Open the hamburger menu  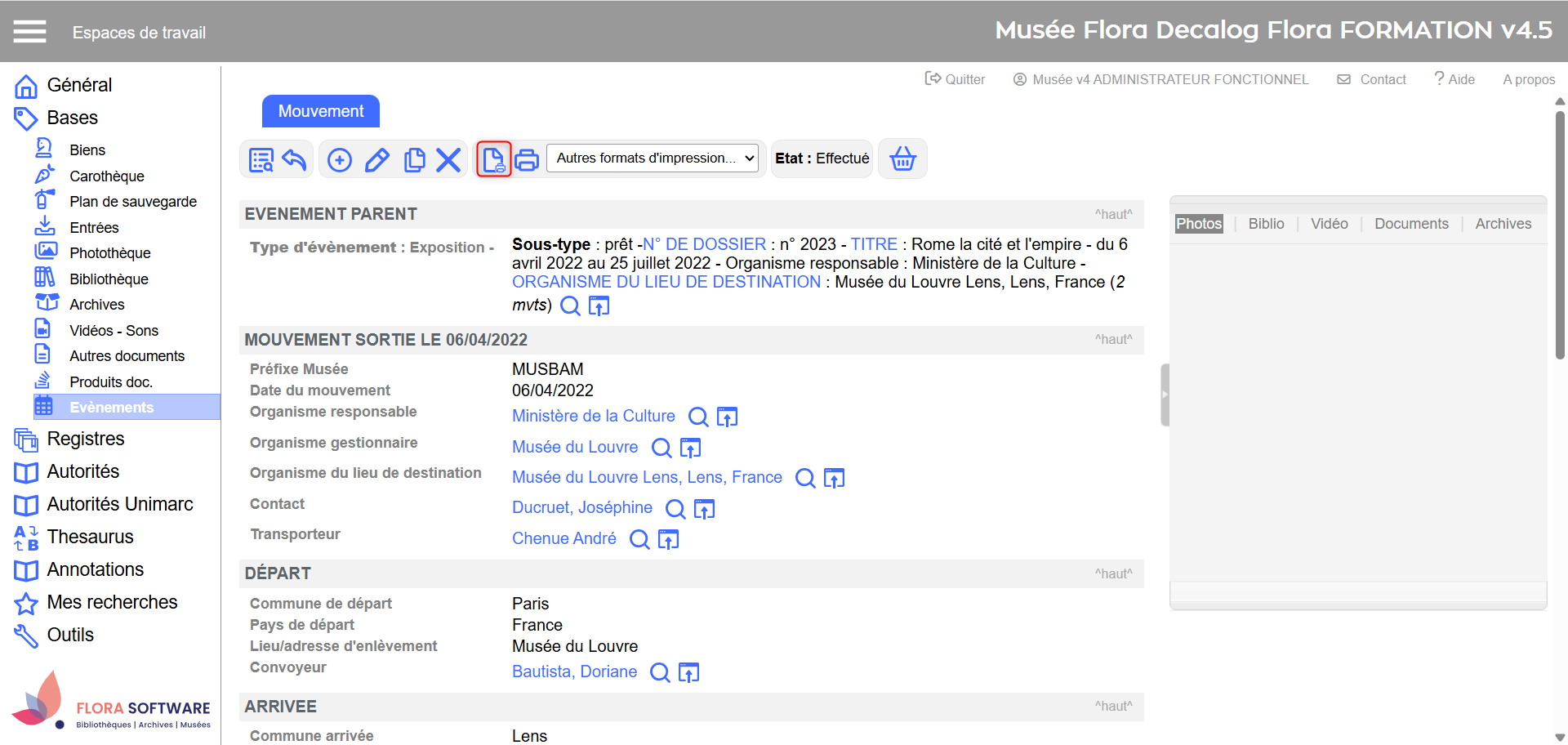(30, 32)
